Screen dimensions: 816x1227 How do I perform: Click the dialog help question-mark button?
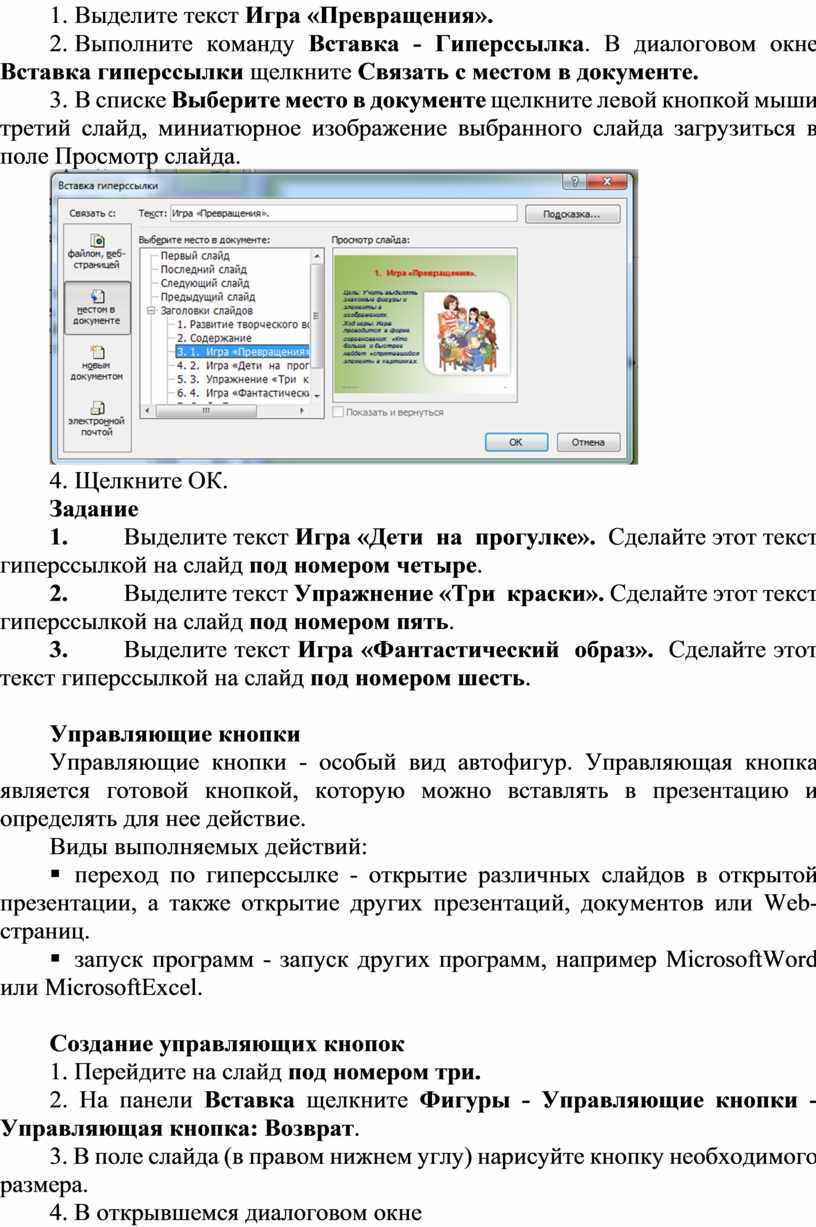[577, 184]
